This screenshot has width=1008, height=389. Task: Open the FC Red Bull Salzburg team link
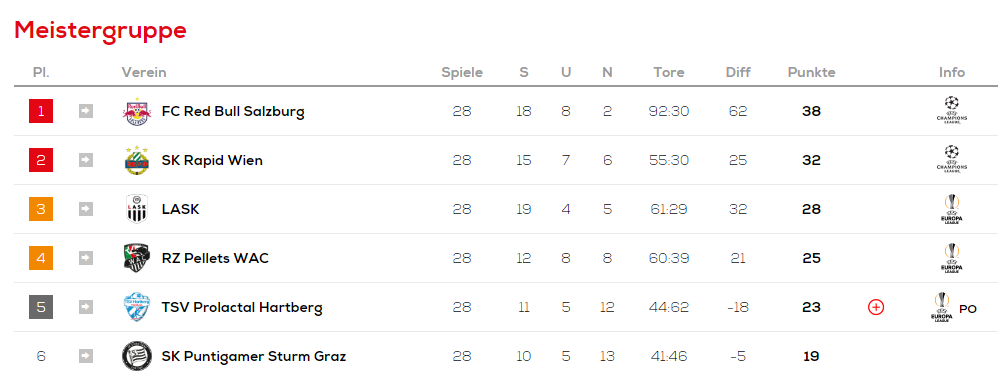[233, 111]
